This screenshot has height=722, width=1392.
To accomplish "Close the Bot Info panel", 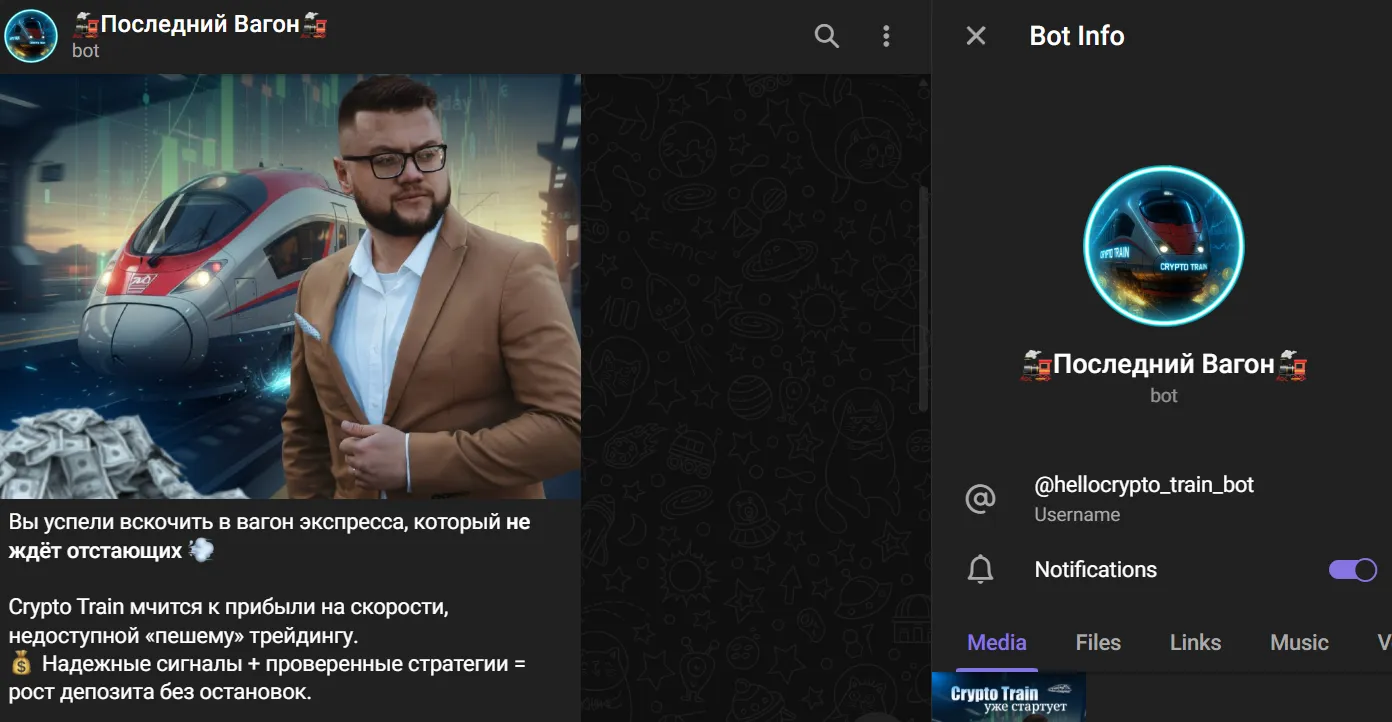I will tap(976, 36).
